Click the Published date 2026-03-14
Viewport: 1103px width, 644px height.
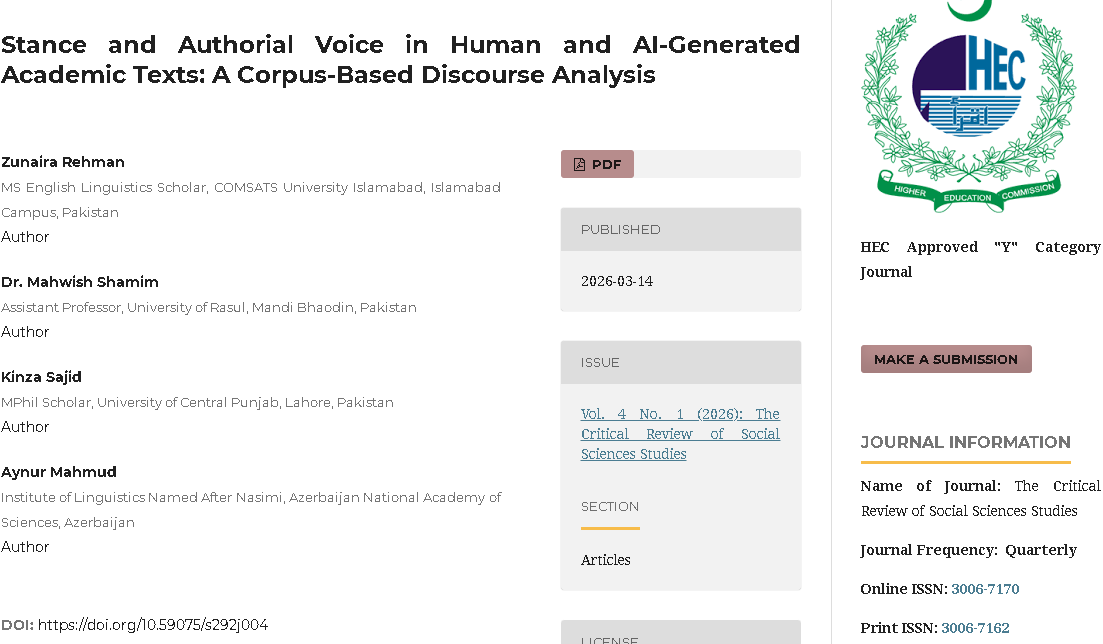tap(617, 282)
